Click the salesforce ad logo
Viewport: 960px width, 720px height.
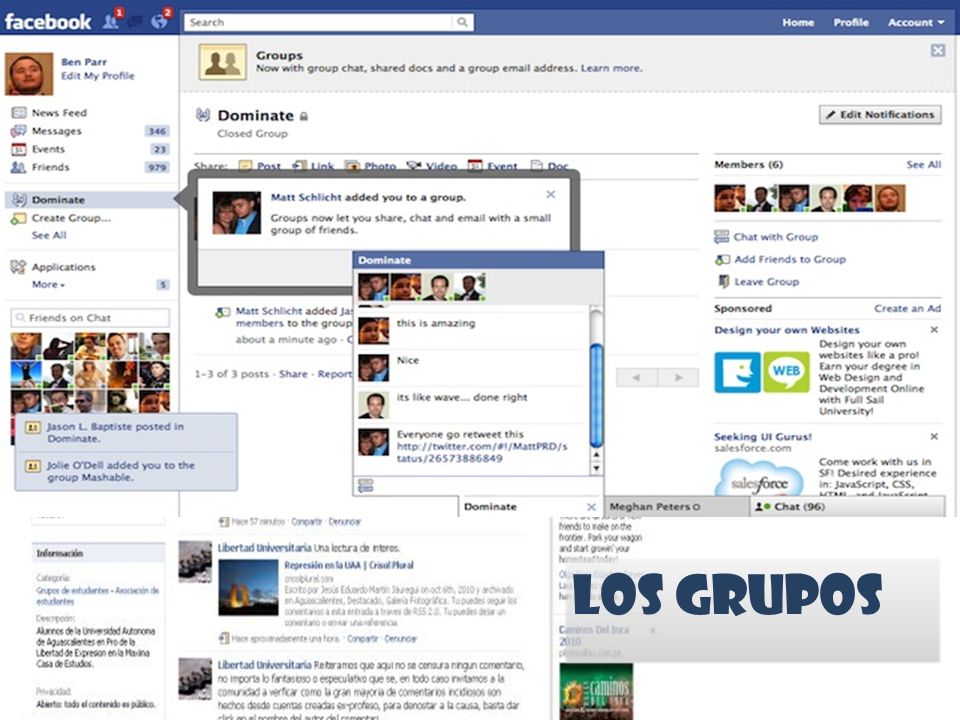pos(760,478)
